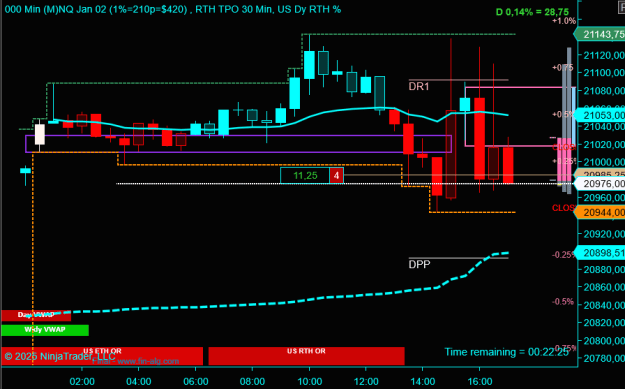The width and height of the screenshot is (625, 389).
Task: Click the 12:00 time axis label
Action: point(366,381)
